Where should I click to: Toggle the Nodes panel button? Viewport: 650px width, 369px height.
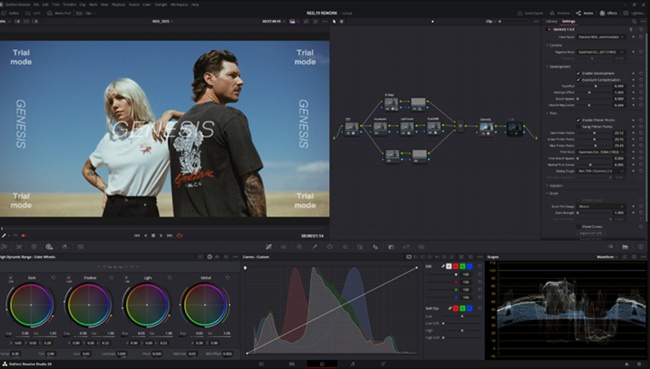pos(585,13)
